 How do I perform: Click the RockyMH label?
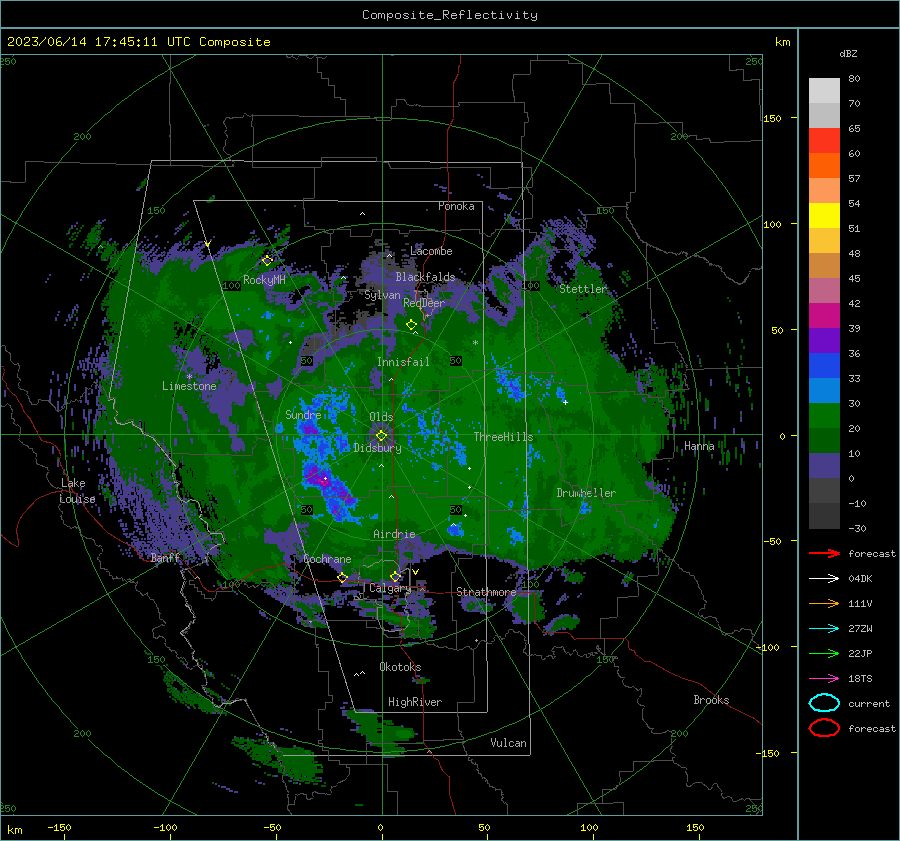click(x=264, y=280)
